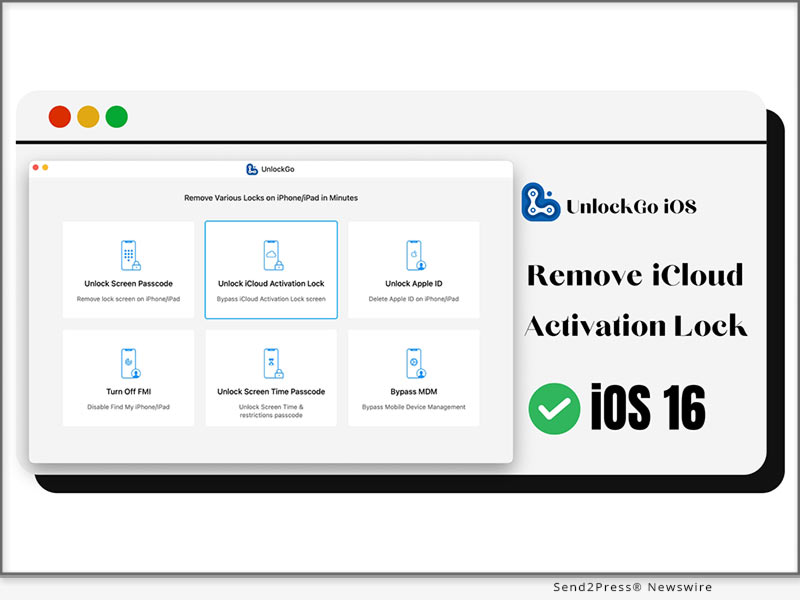Click the large UnlockGo iOS logo icon
Viewport: 800px width, 600px height.
[540, 202]
